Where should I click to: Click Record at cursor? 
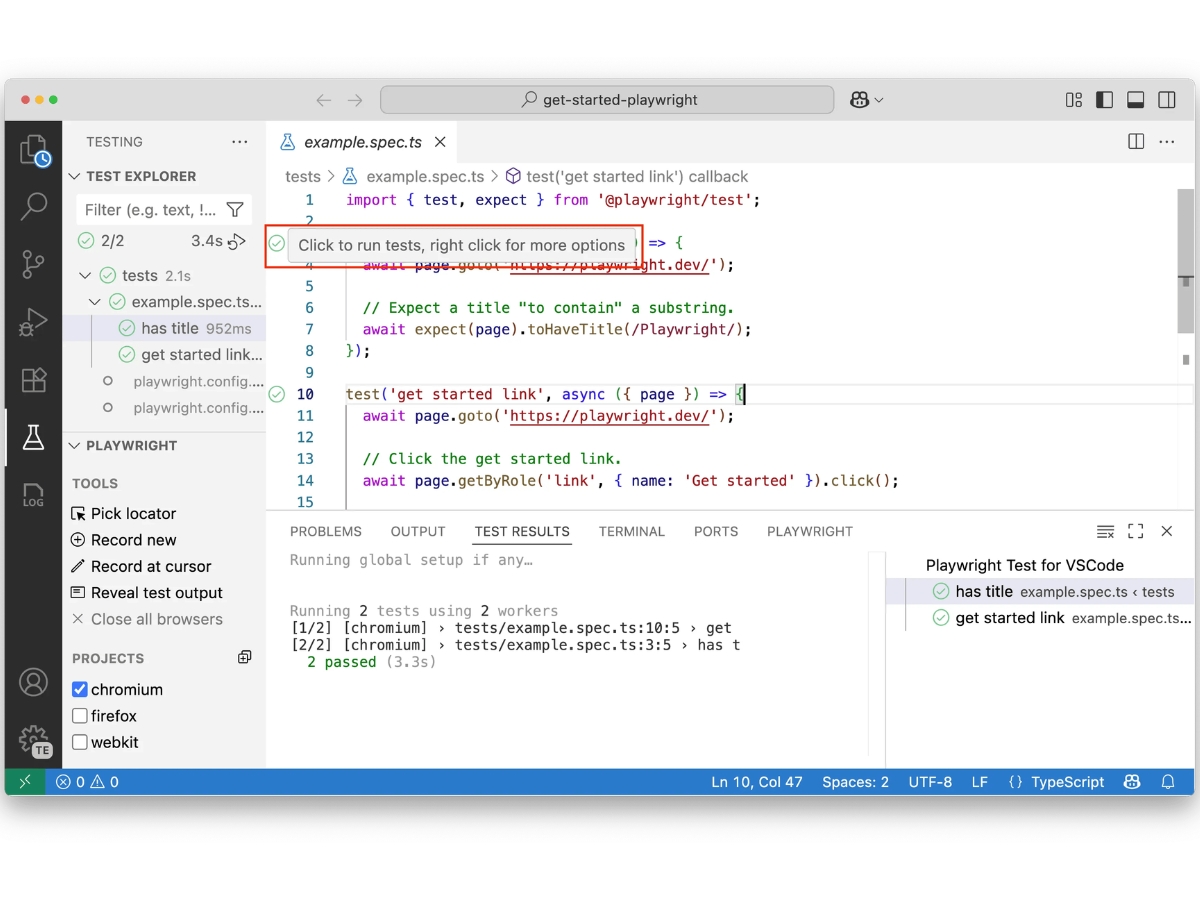click(x=141, y=566)
